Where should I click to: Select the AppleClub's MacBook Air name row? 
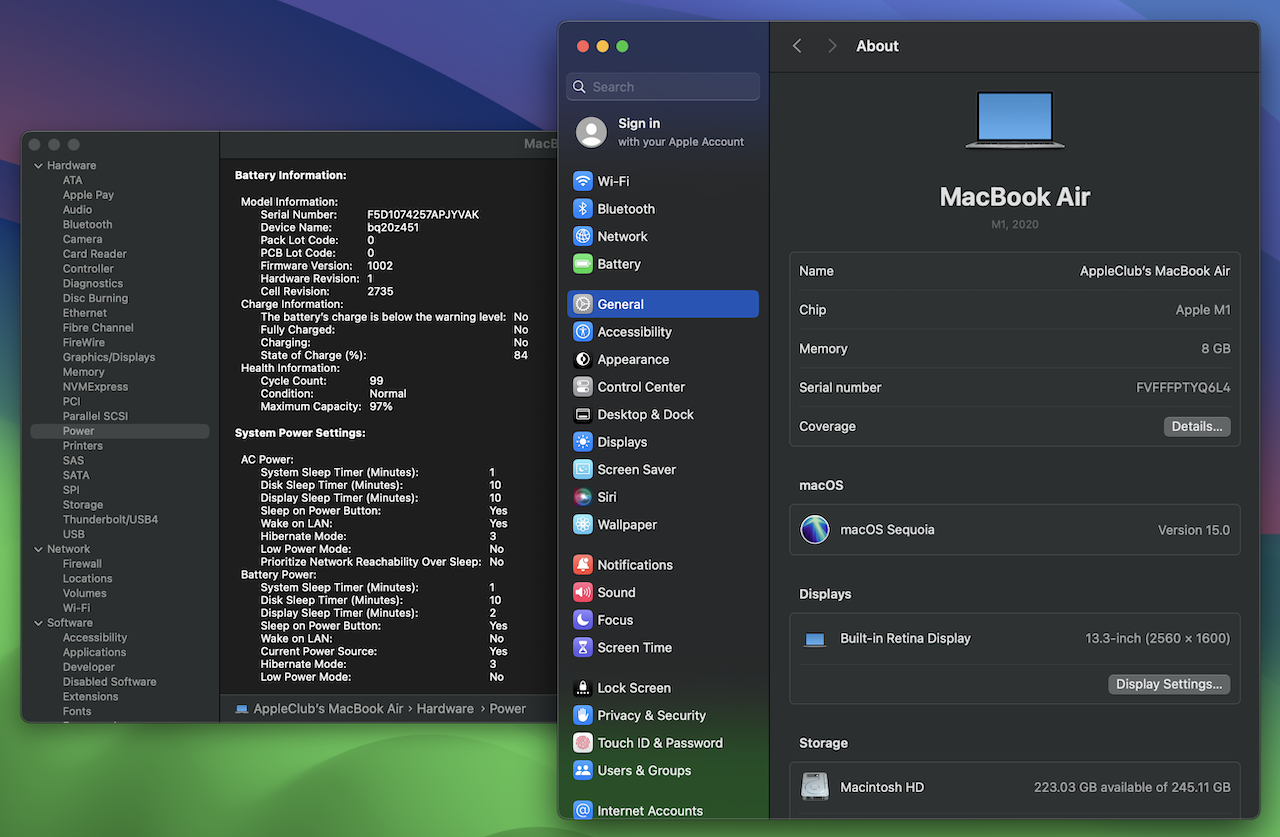[x=1015, y=271]
